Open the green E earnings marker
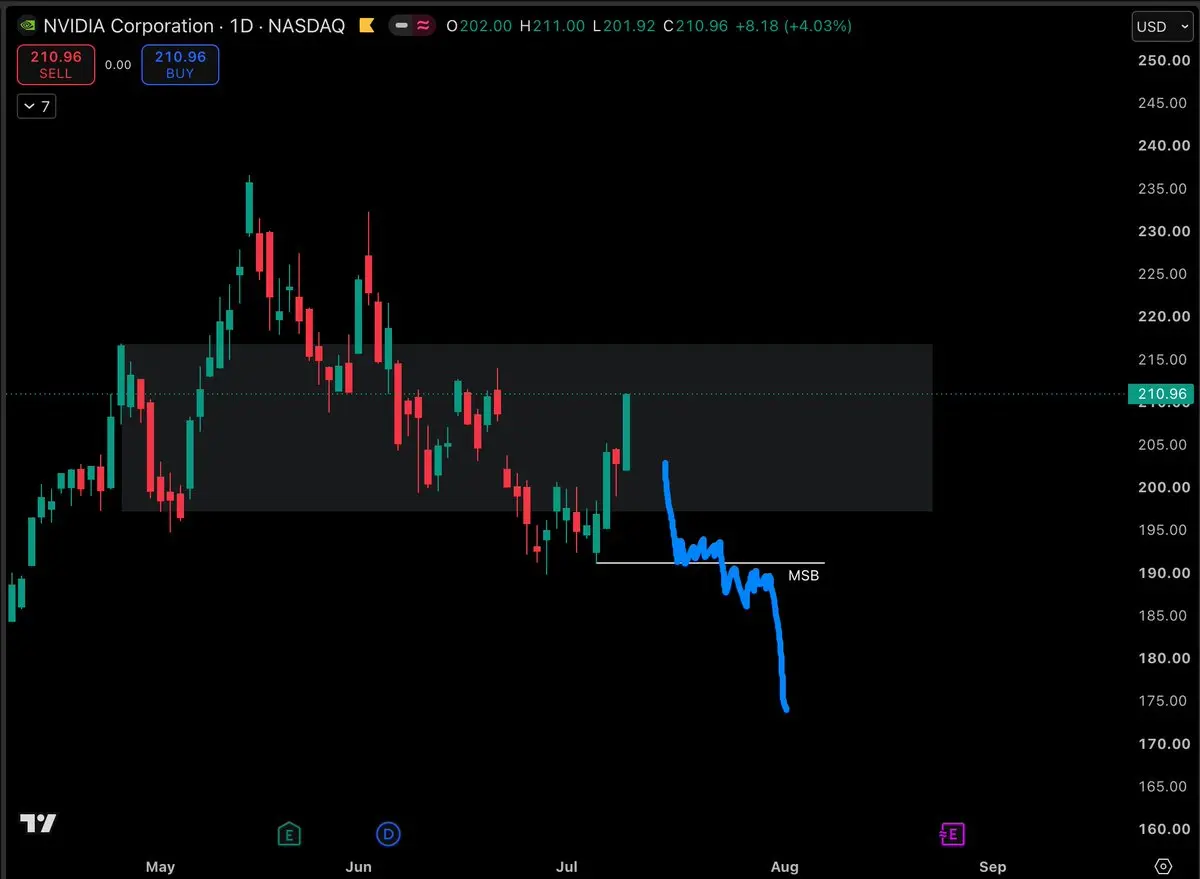Image resolution: width=1200 pixels, height=879 pixels. tap(289, 833)
